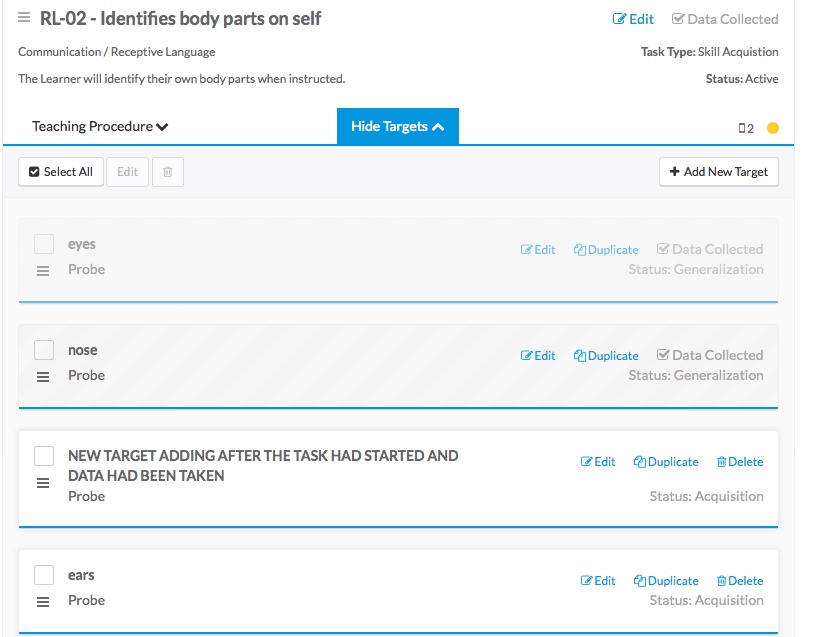Collapse targets with Hide Targets tab
The image size is (814, 637).
[398, 126]
